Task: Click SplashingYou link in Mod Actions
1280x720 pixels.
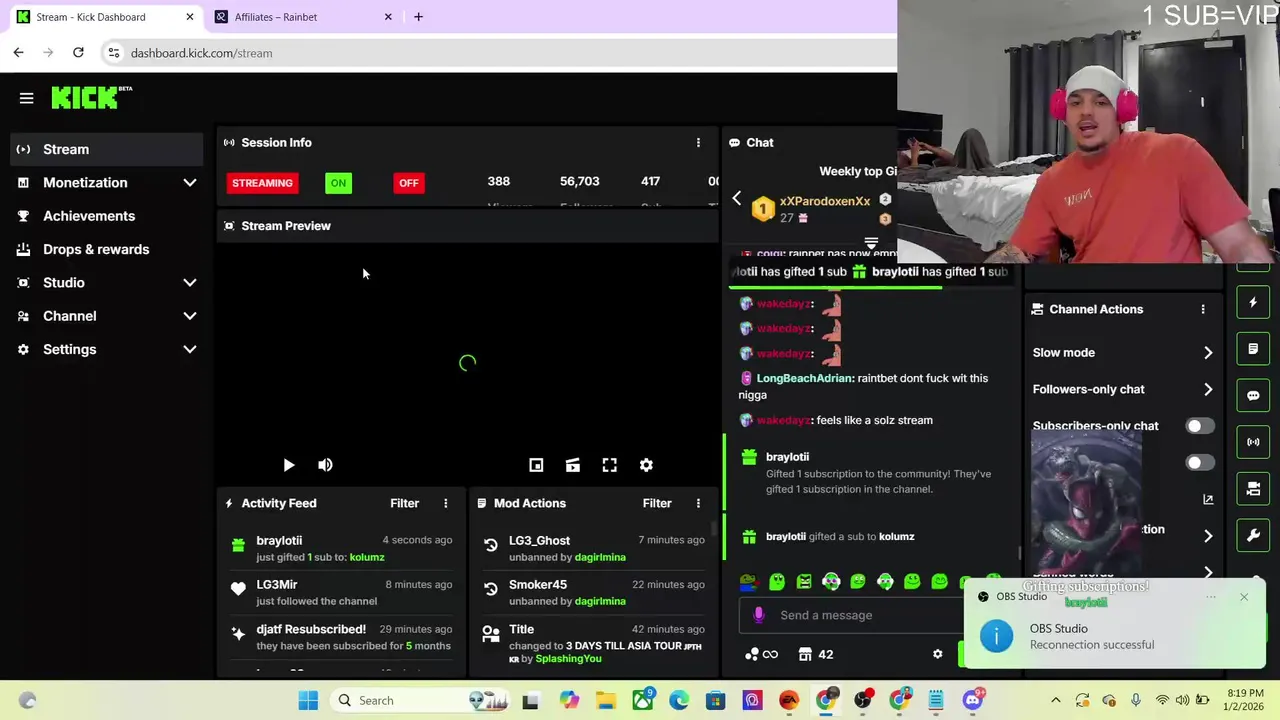Action: point(568,659)
